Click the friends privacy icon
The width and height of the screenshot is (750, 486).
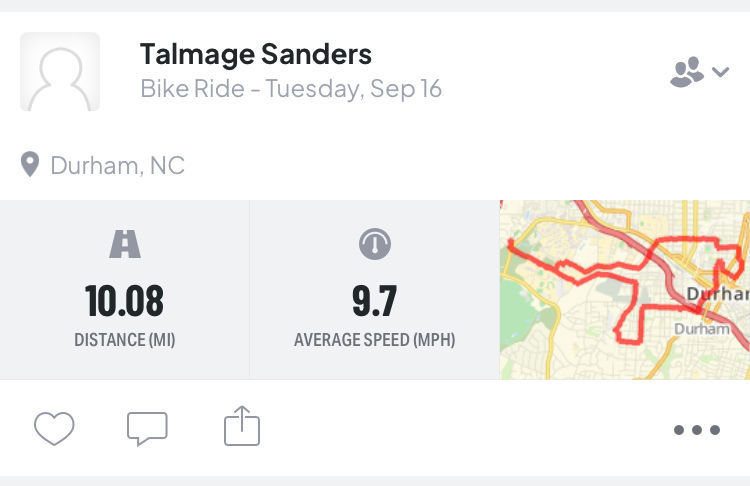coord(686,72)
